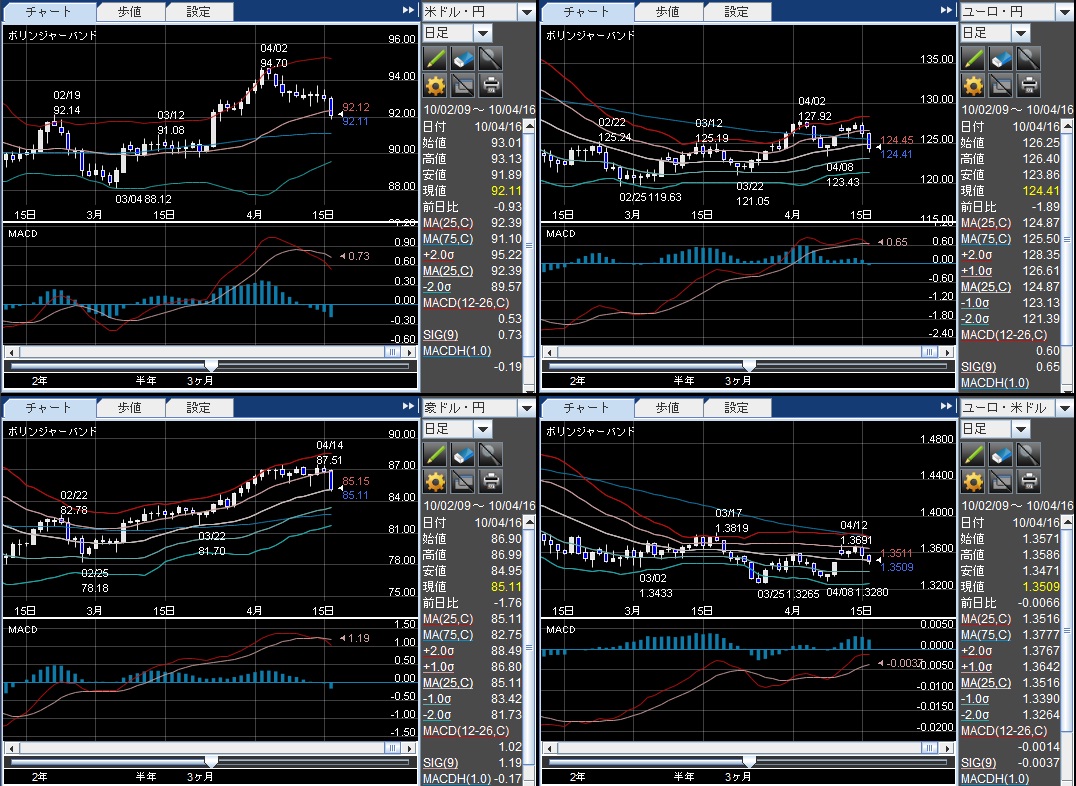The image size is (1076, 786).
Task: Print the EUR/USD chart with the printer icon
Action: tap(1028, 481)
